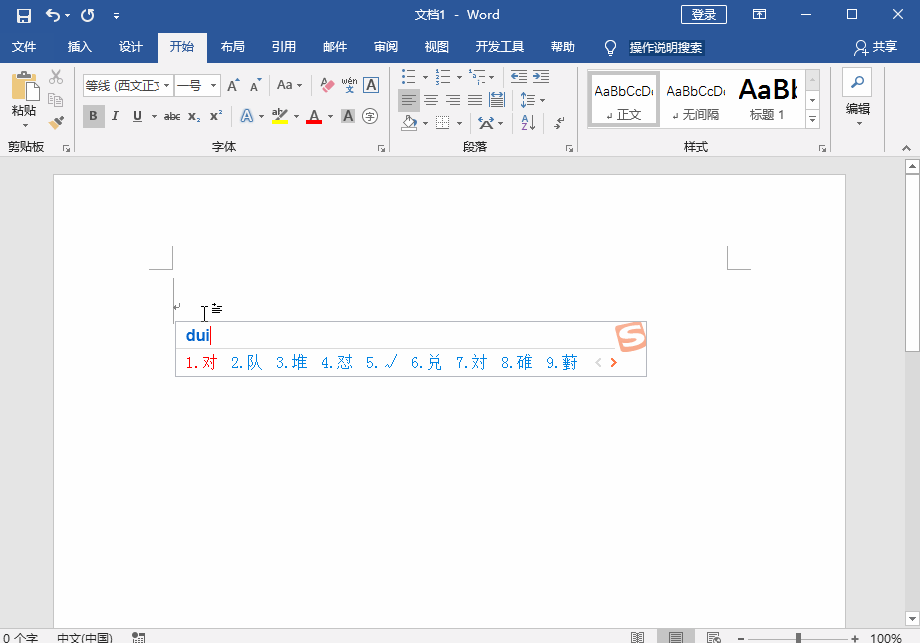Viewport: 920px width, 643px height.
Task: Open the Format Painter
Action: (56, 123)
